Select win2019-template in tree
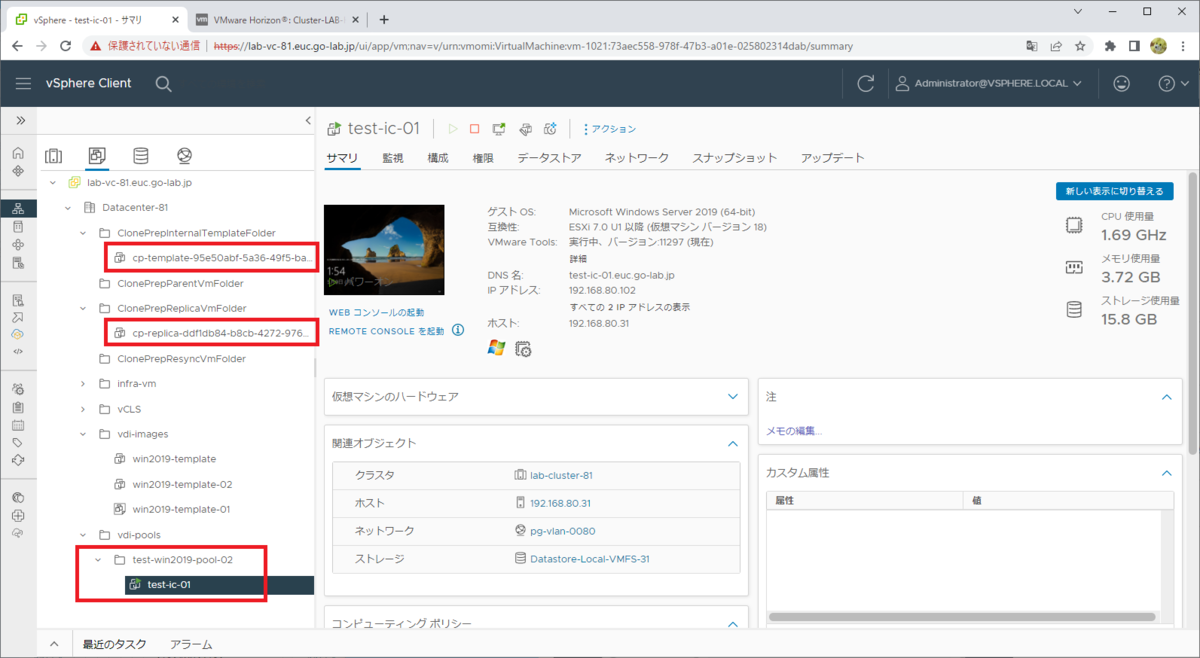This screenshot has height=658, width=1200. tap(174, 459)
